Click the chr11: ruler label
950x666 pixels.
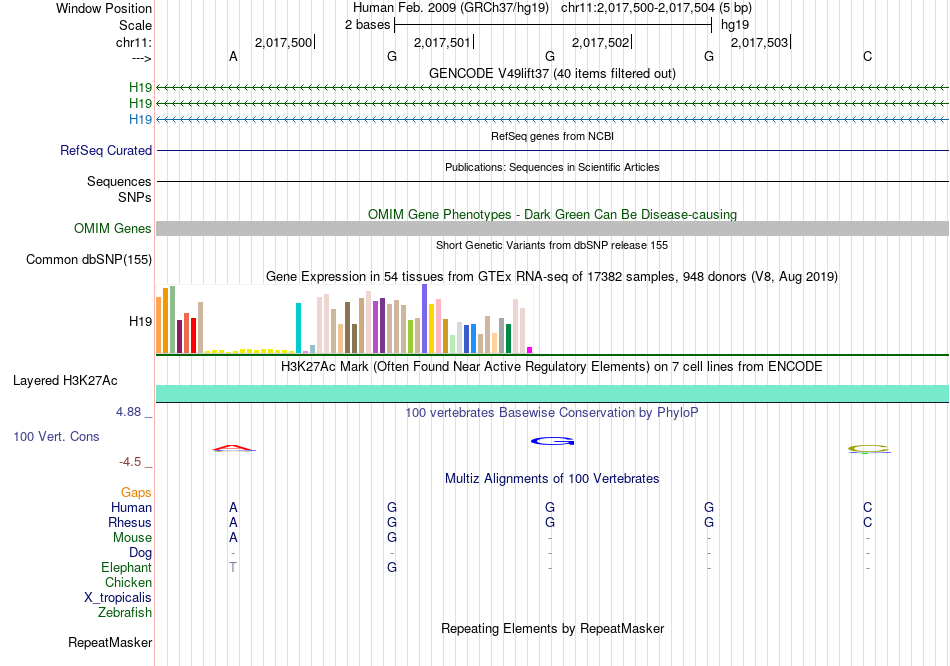coord(133,42)
